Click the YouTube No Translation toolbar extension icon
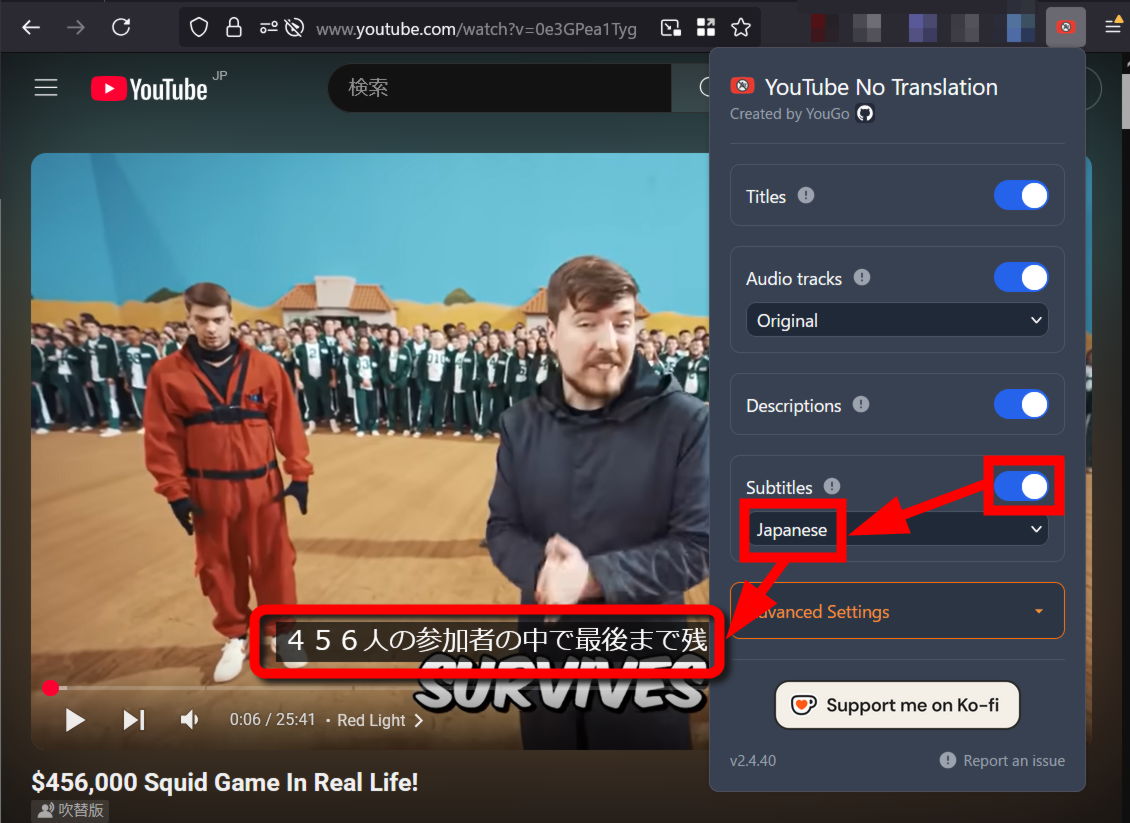 click(x=1065, y=27)
